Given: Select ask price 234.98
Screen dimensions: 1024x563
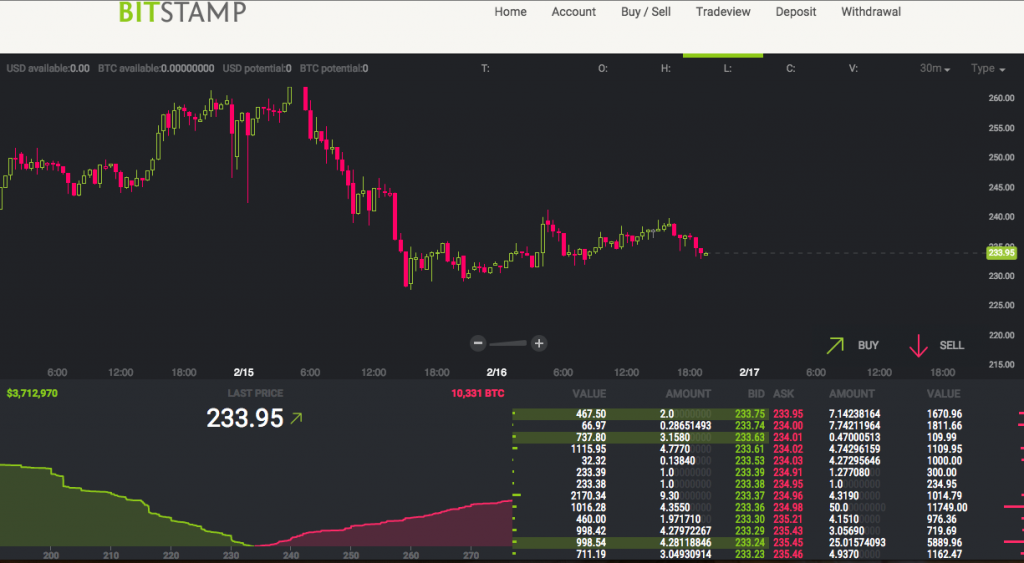Looking at the screenshot, I should (788, 507).
